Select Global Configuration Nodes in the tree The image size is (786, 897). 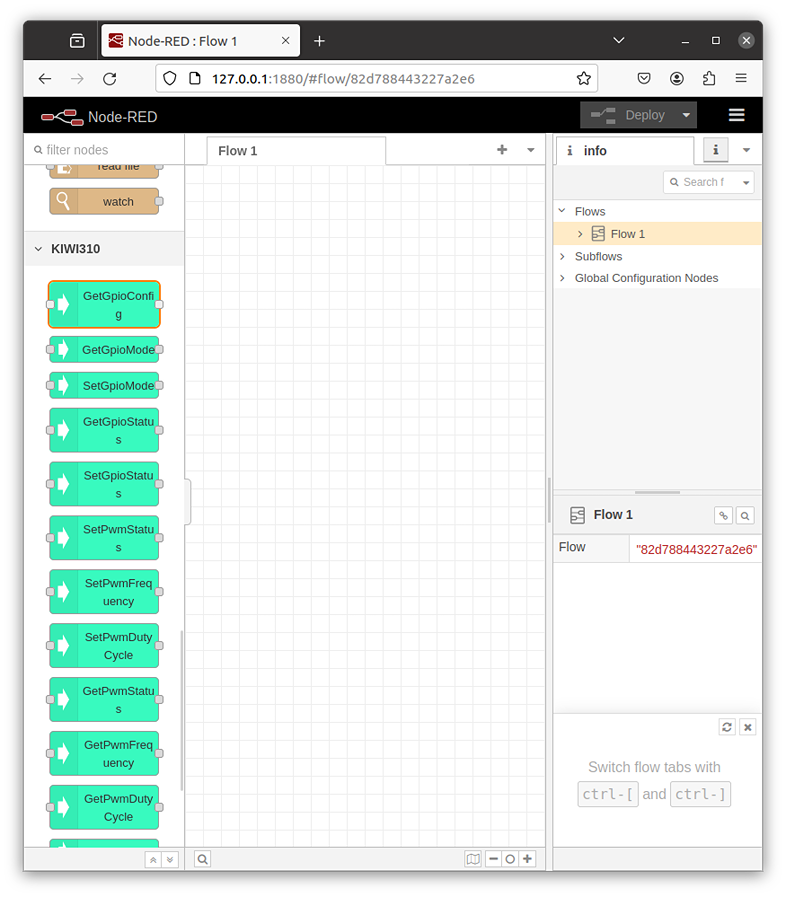pyautogui.click(x=646, y=278)
